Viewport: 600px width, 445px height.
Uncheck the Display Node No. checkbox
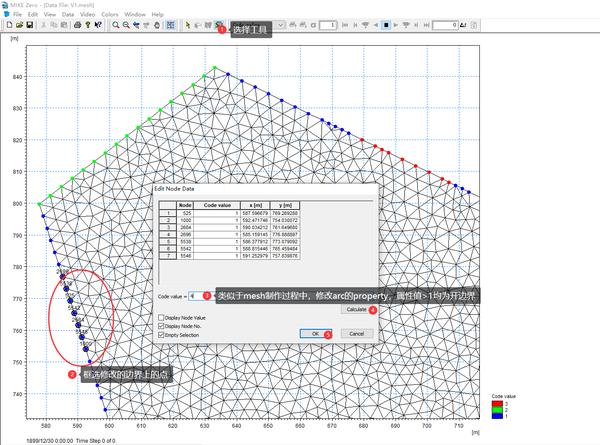point(163,327)
